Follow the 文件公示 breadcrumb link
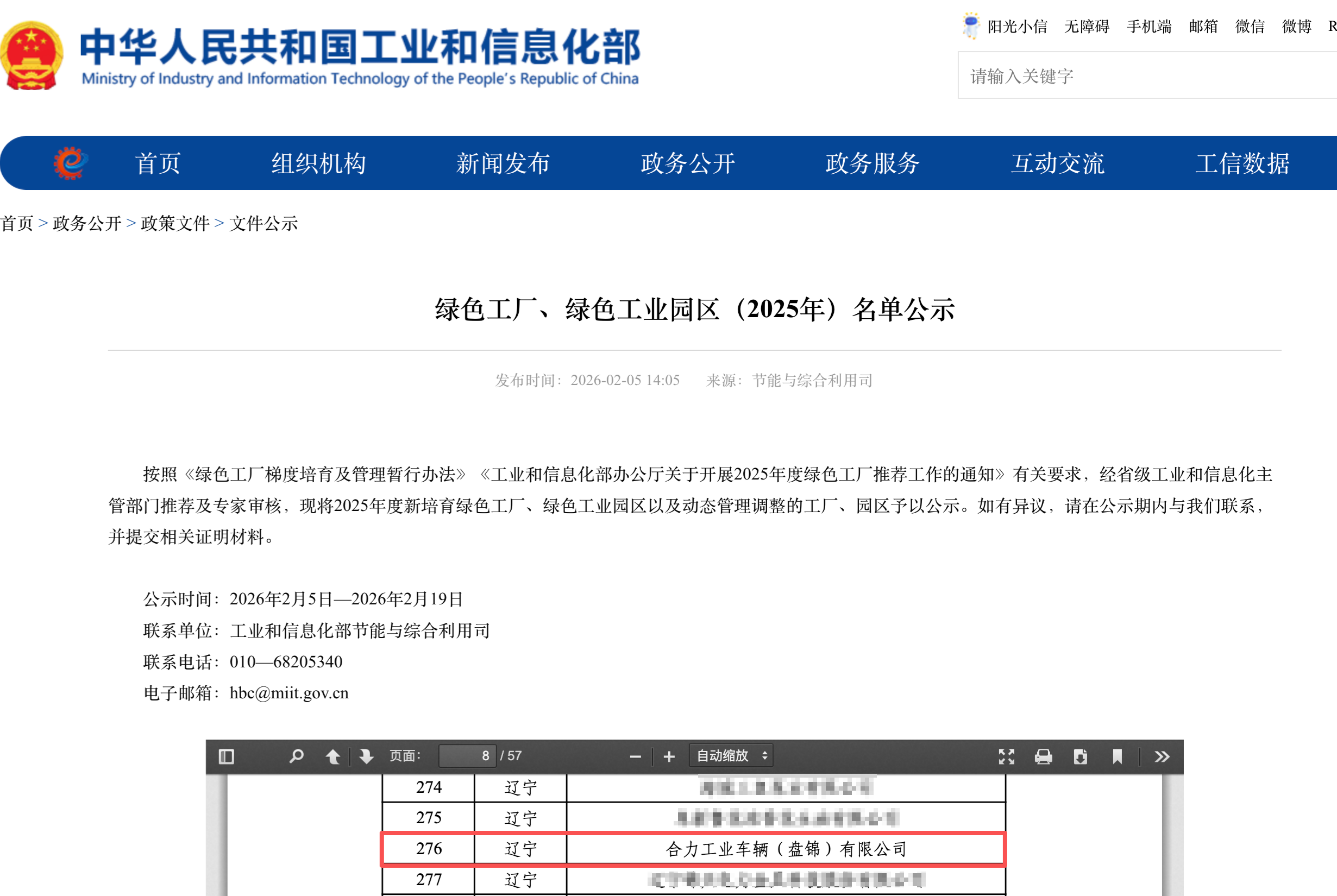 pyautogui.click(x=263, y=224)
